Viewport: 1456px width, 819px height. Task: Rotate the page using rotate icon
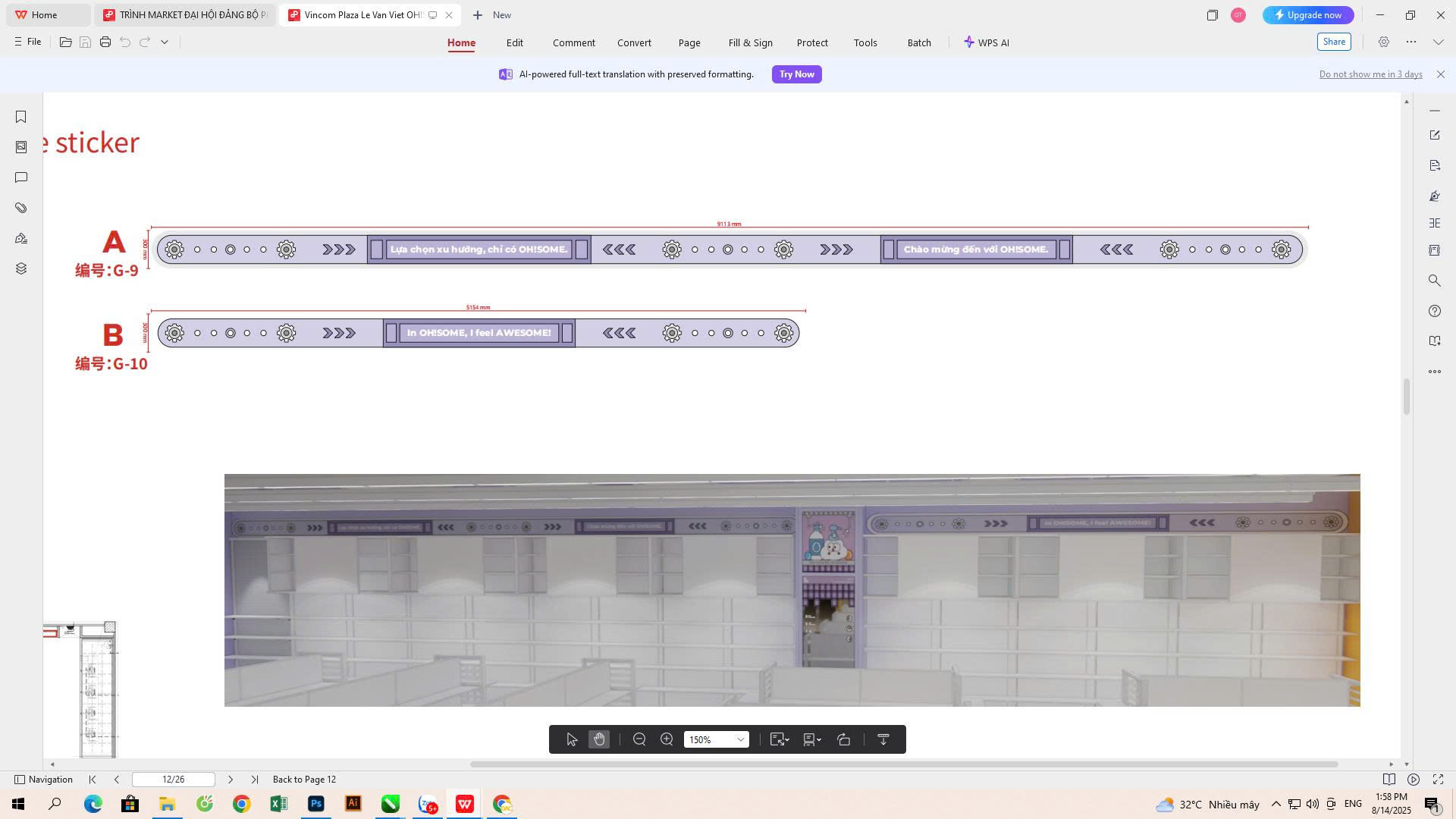tap(844, 739)
